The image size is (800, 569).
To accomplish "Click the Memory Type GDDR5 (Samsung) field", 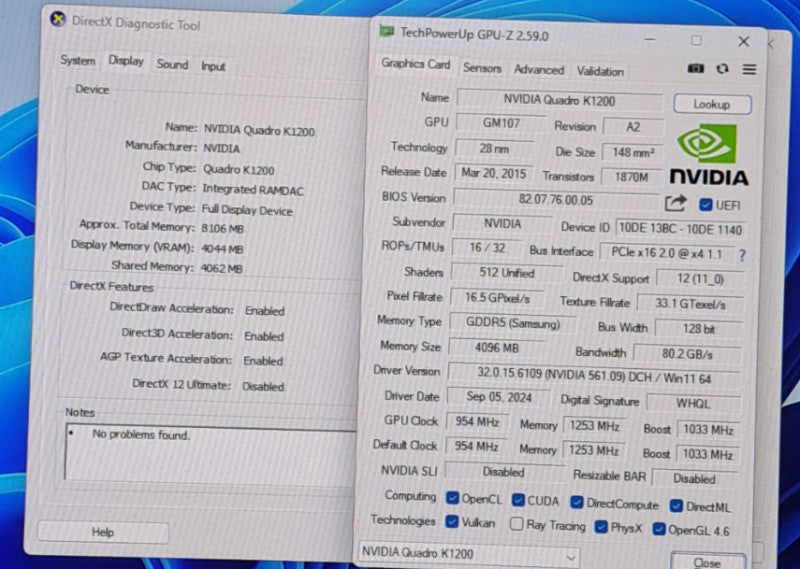I will point(513,323).
